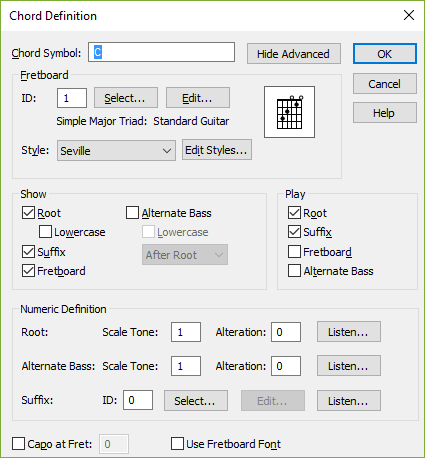Click Fretboard Edit button

tap(198, 98)
